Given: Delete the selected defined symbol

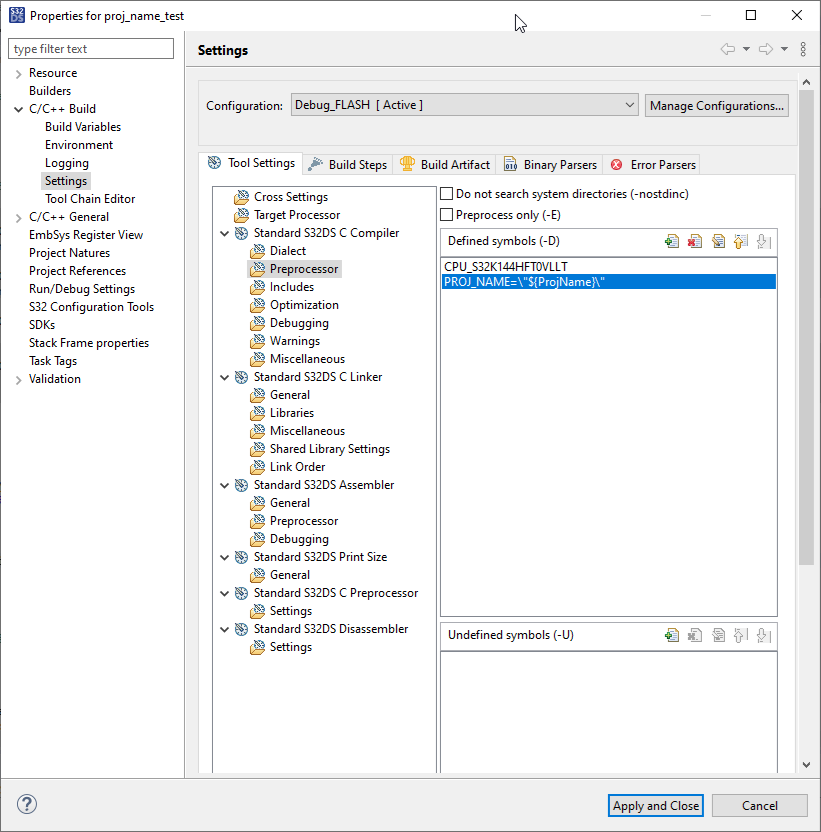Looking at the screenshot, I should pyautogui.click(x=694, y=240).
